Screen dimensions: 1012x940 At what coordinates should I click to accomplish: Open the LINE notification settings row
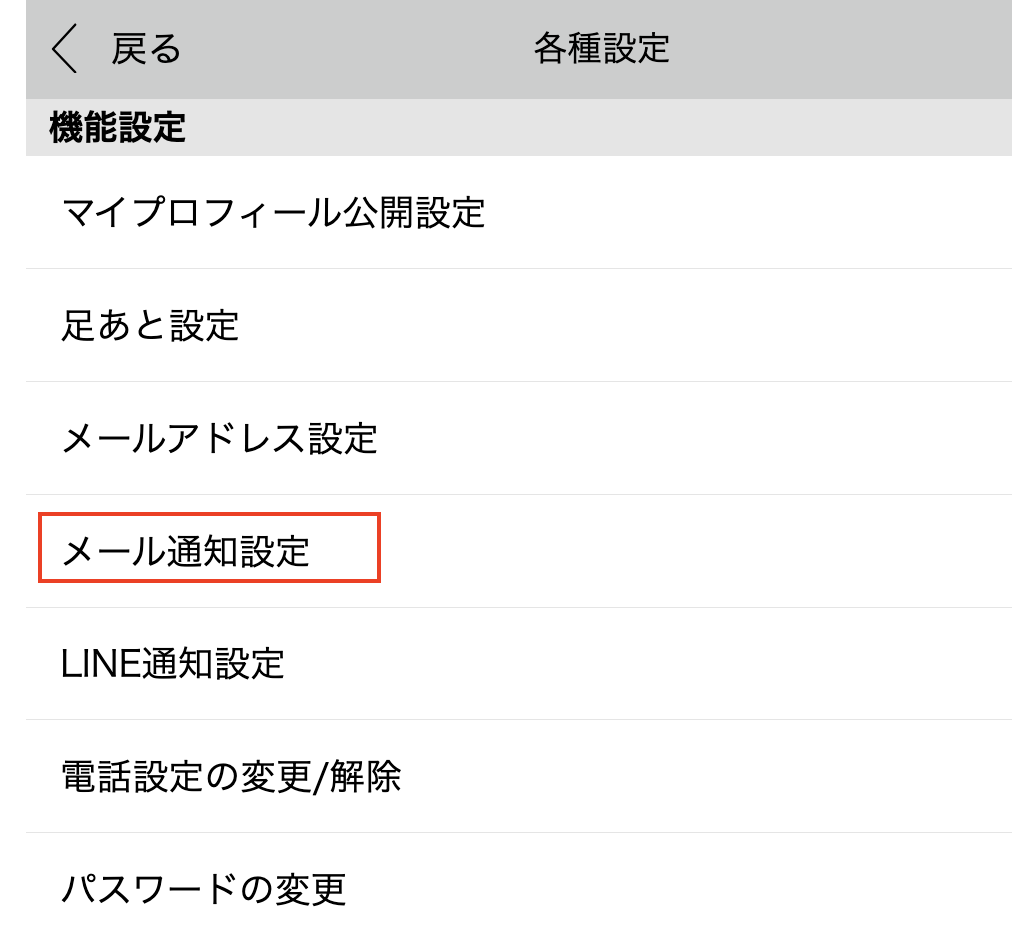coord(518,664)
